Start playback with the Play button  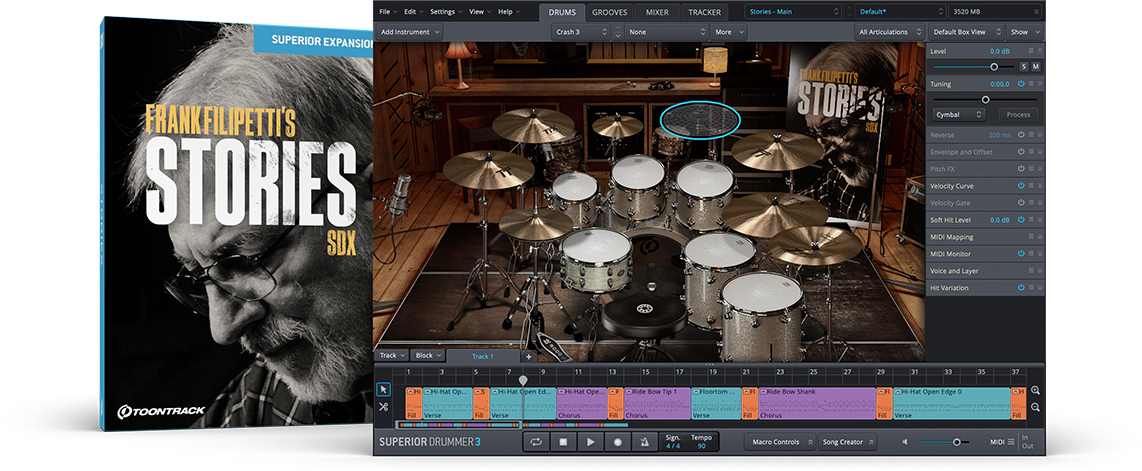tap(591, 442)
